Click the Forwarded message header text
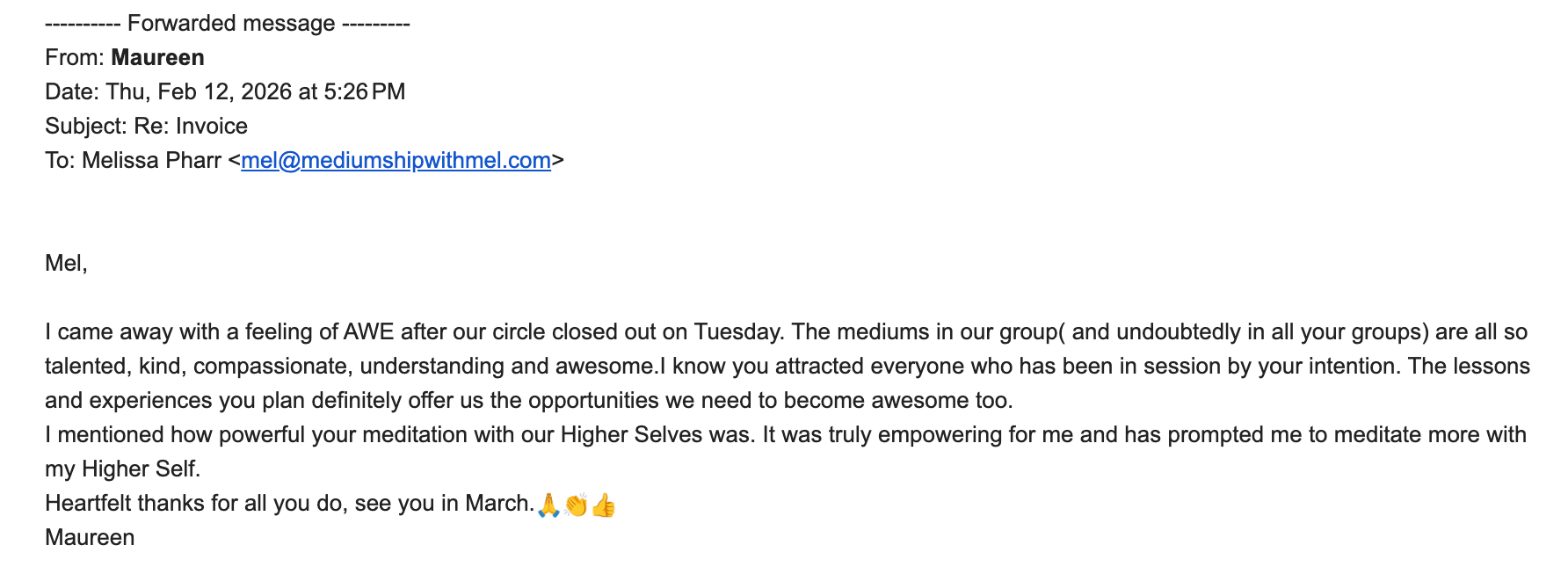Screen dimensions: 1568x567 coord(230,23)
